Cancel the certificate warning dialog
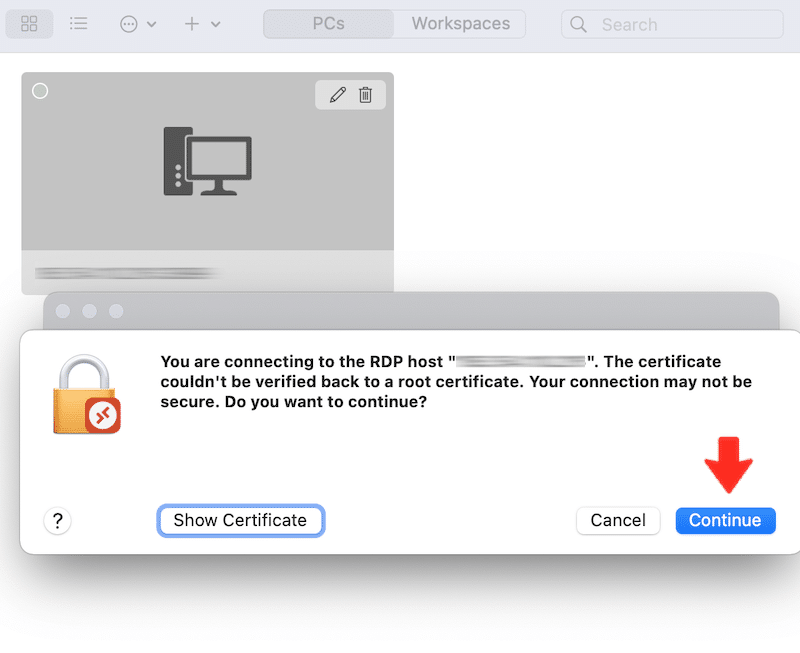Screen dimensions: 800x653 618,520
